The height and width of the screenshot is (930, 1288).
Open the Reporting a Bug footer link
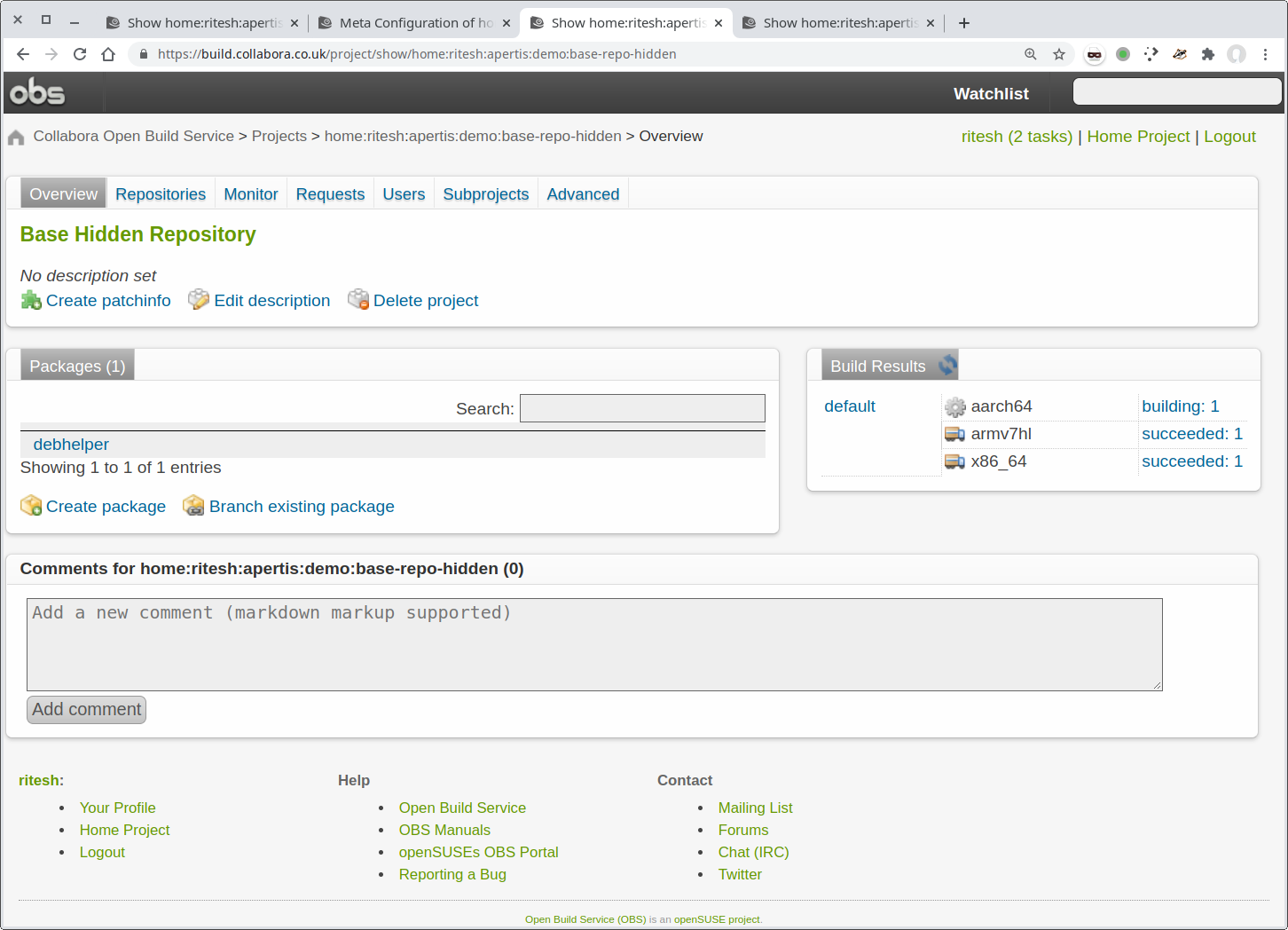tap(452, 874)
